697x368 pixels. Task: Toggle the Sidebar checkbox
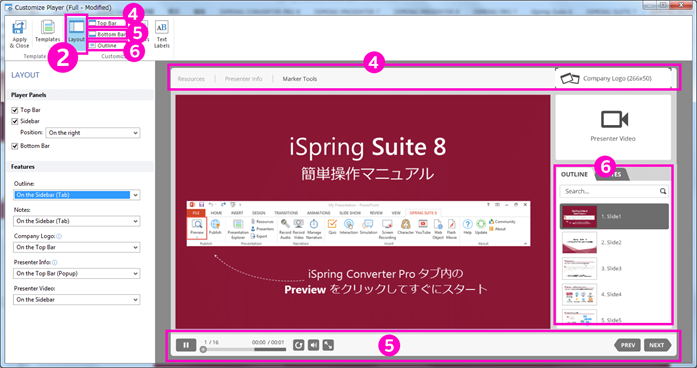click(15, 121)
